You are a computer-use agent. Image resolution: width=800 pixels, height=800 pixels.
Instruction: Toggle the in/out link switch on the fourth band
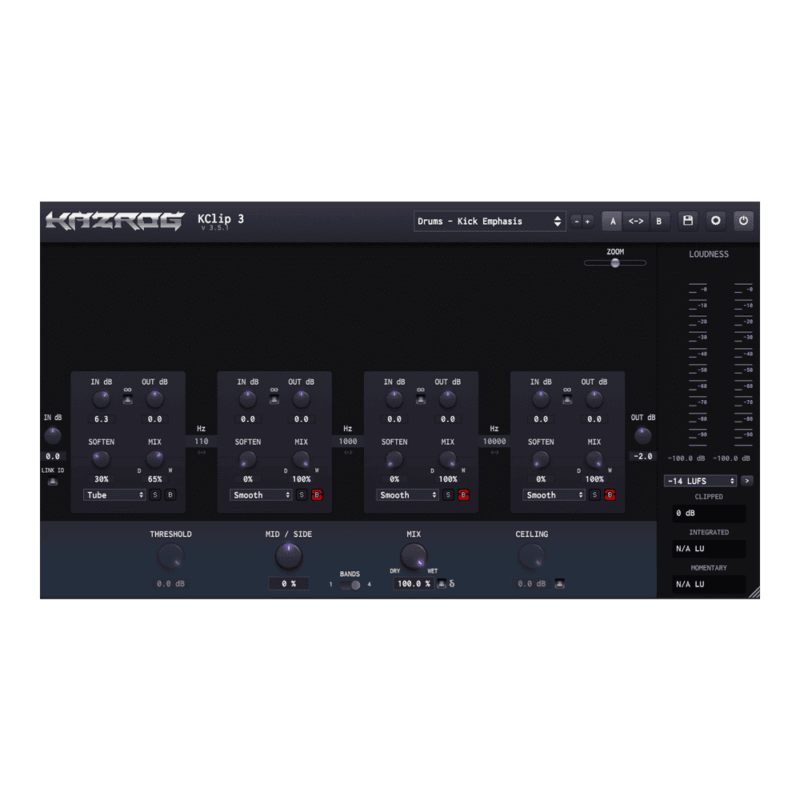point(567,399)
